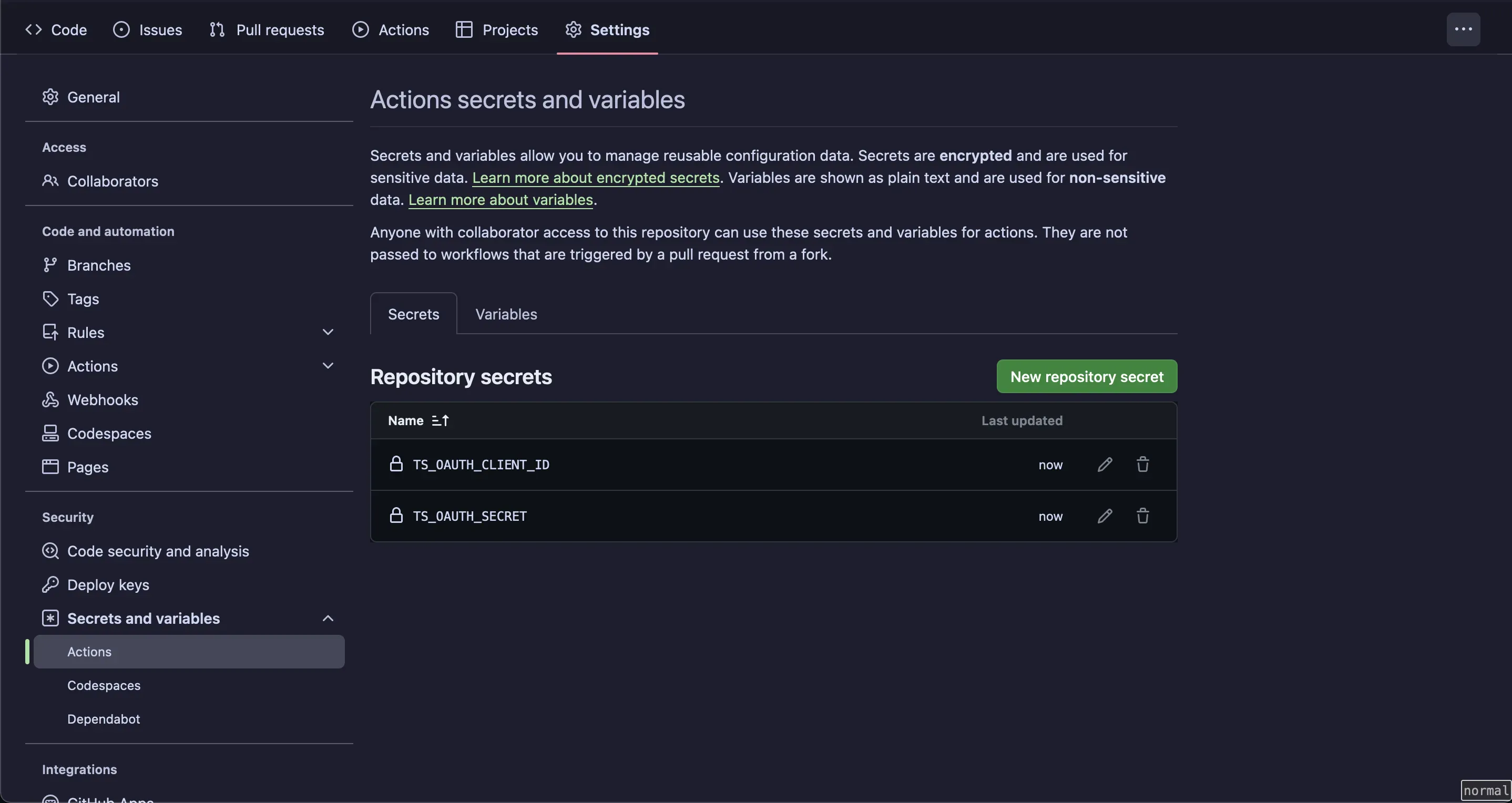Open Webhooks settings in sidebar
1512x803 pixels.
102,400
